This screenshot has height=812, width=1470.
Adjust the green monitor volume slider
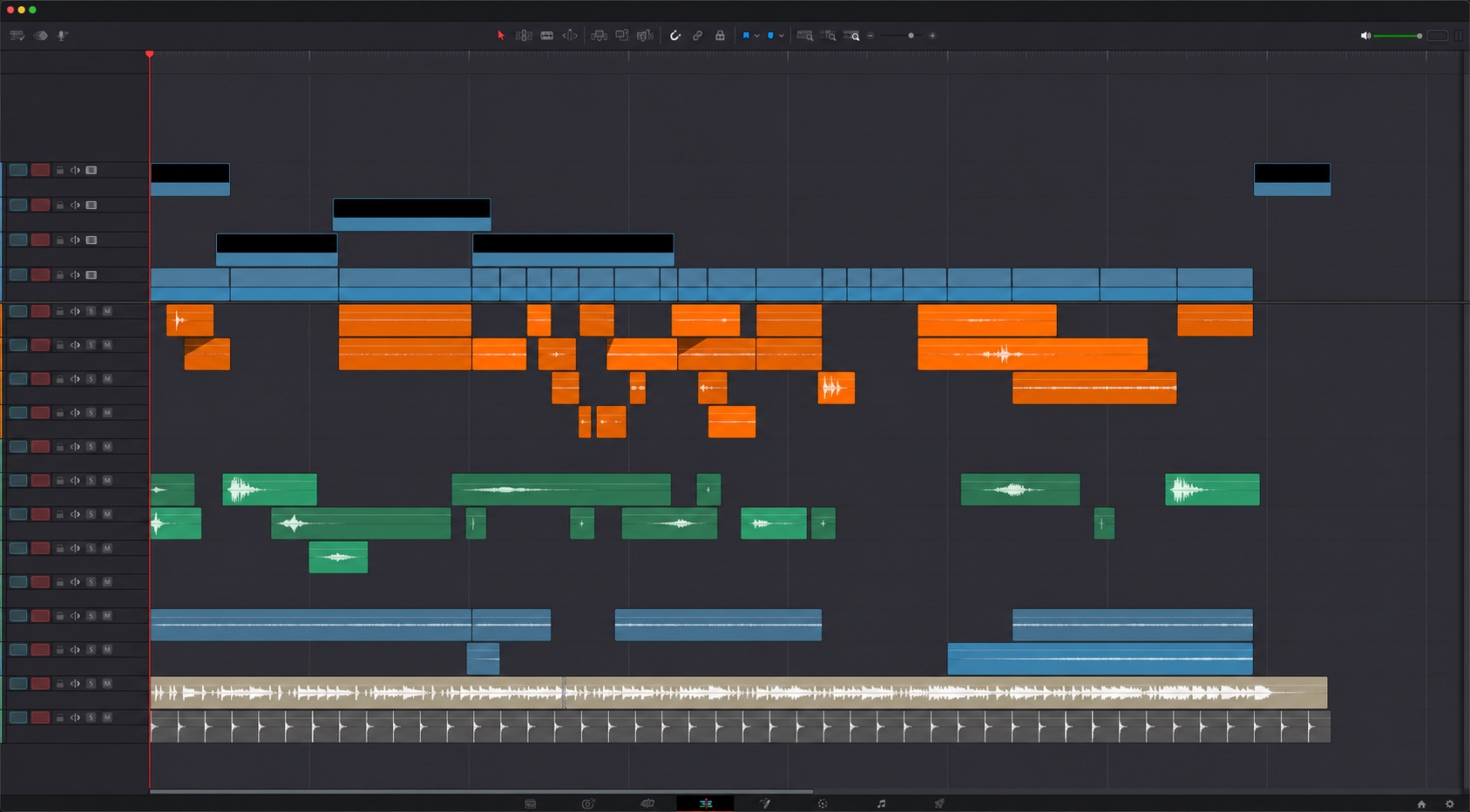click(x=1398, y=36)
